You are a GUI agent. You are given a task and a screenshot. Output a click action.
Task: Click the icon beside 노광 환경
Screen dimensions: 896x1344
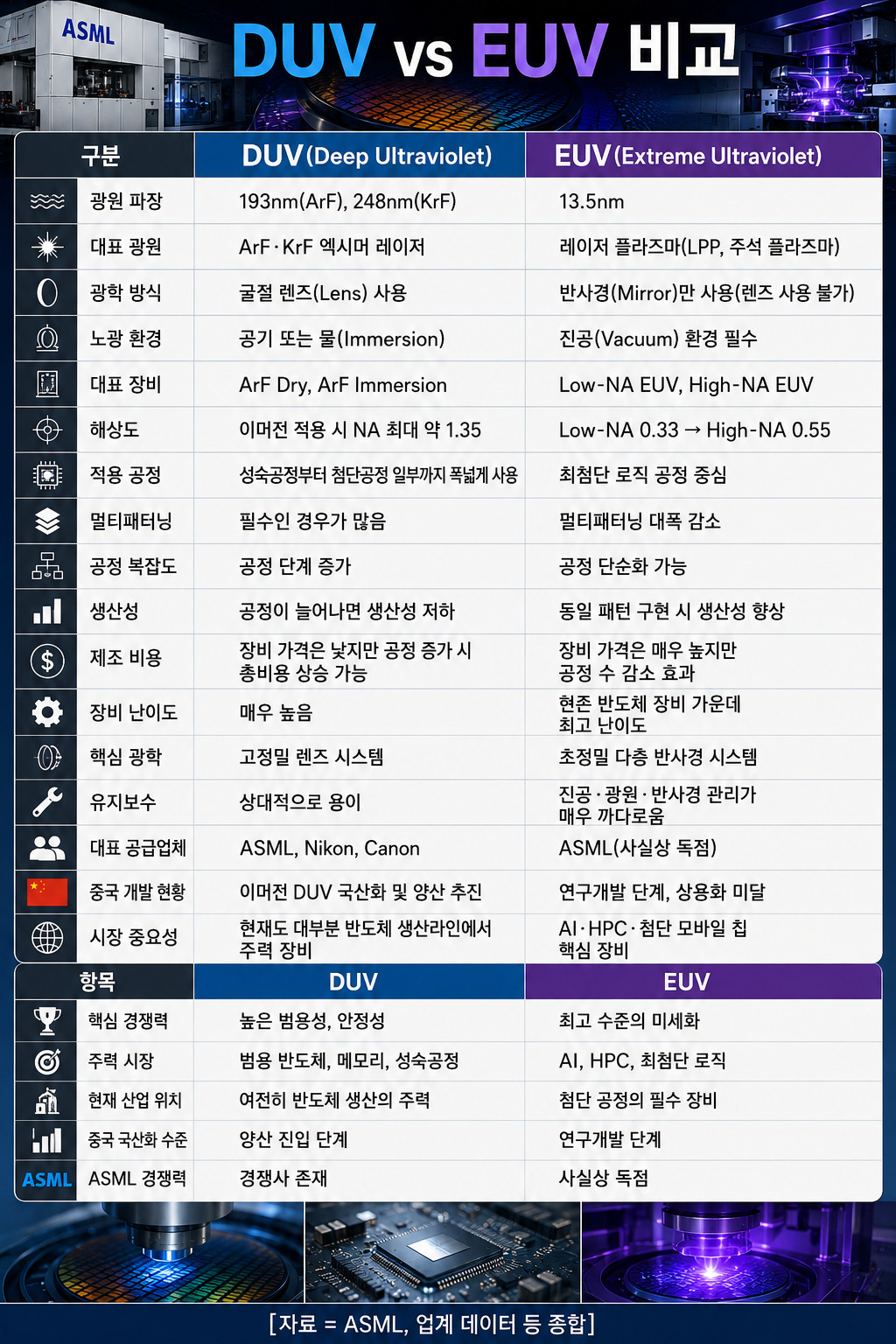point(47,339)
